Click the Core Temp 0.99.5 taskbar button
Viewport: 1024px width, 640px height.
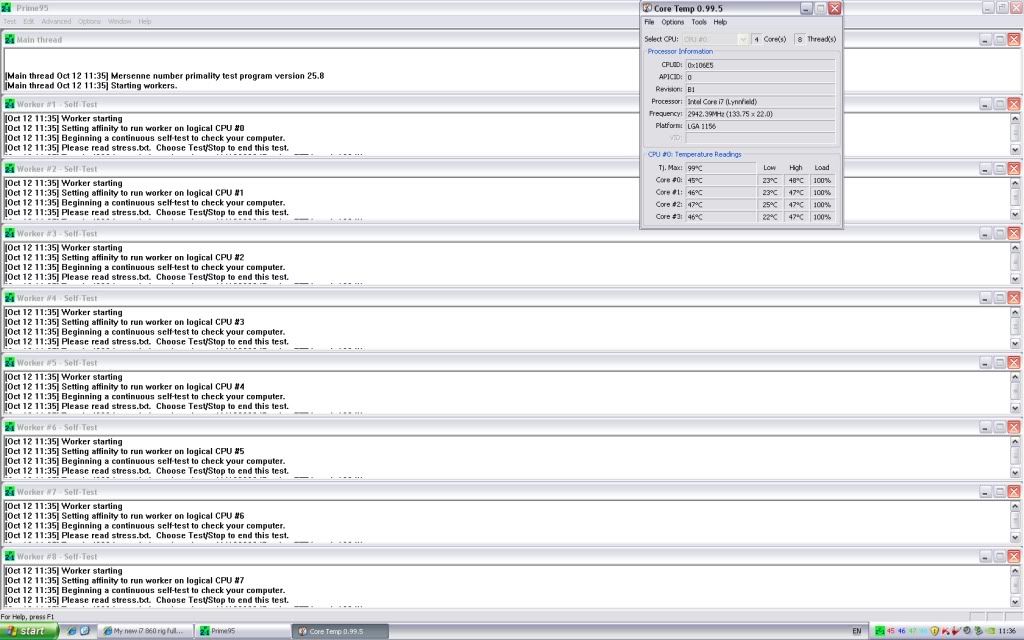tap(340, 631)
